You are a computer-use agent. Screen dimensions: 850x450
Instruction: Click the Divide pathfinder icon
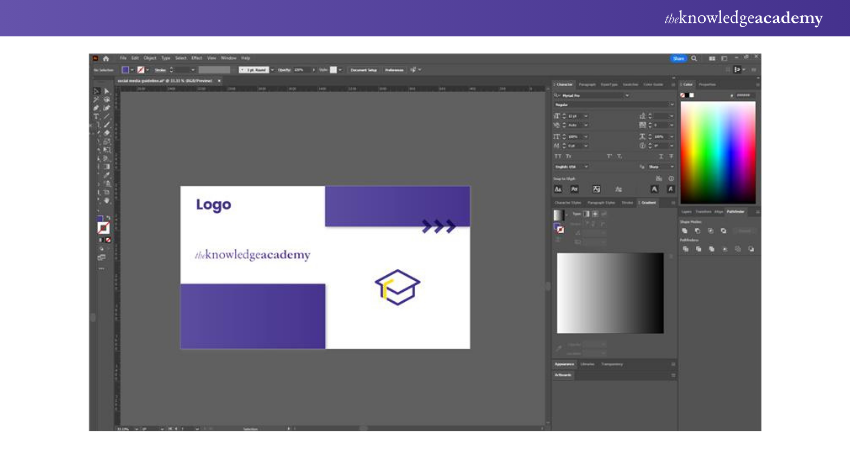[686, 248]
